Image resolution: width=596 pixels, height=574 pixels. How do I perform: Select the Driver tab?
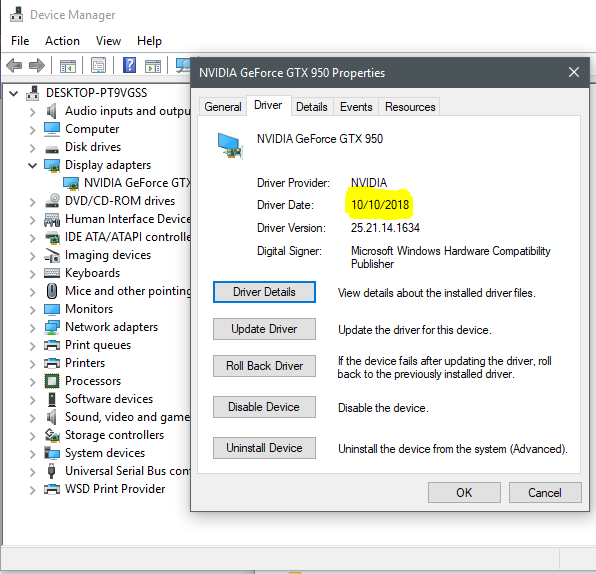click(x=268, y=105)
